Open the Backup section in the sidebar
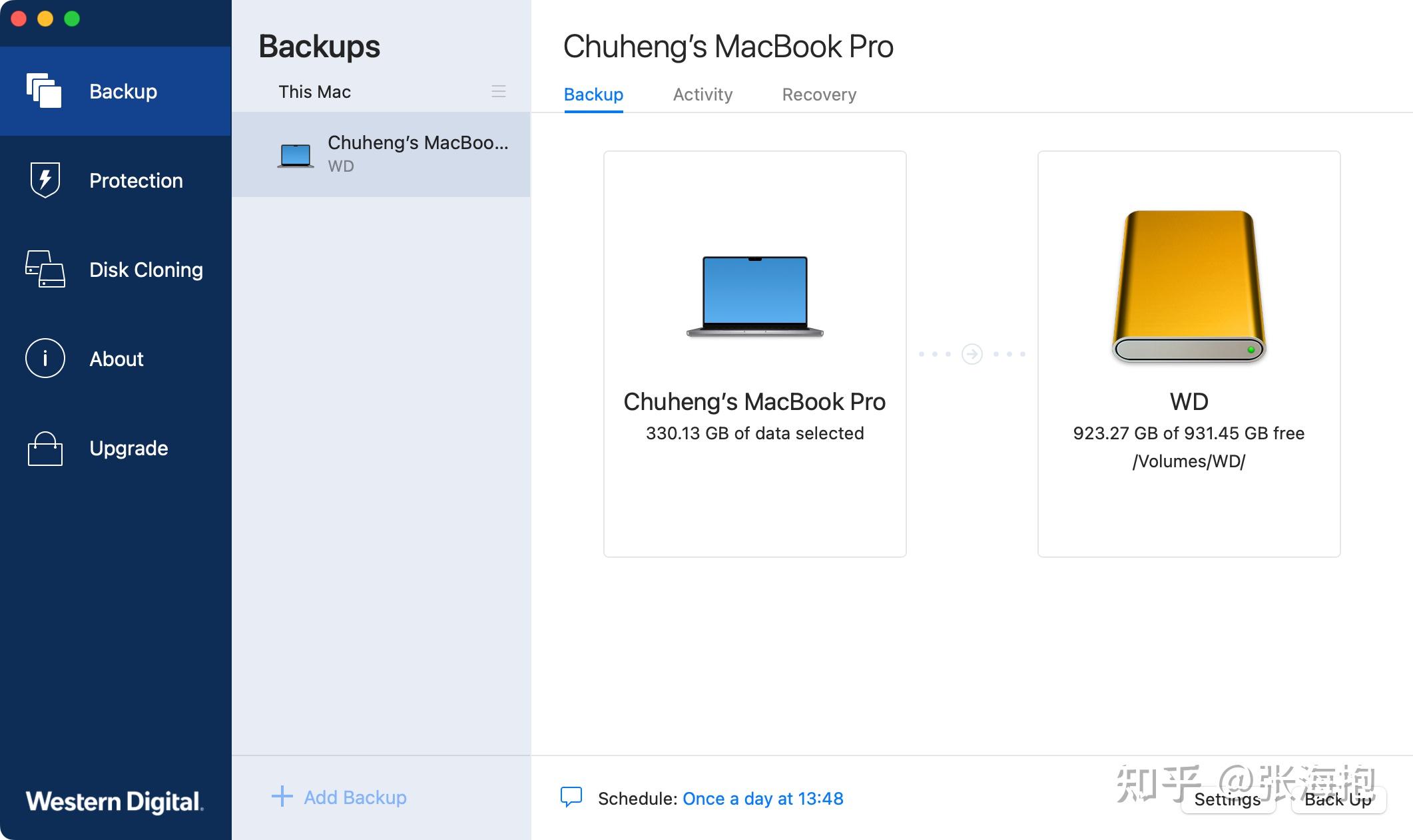 (x=115, y=91)
